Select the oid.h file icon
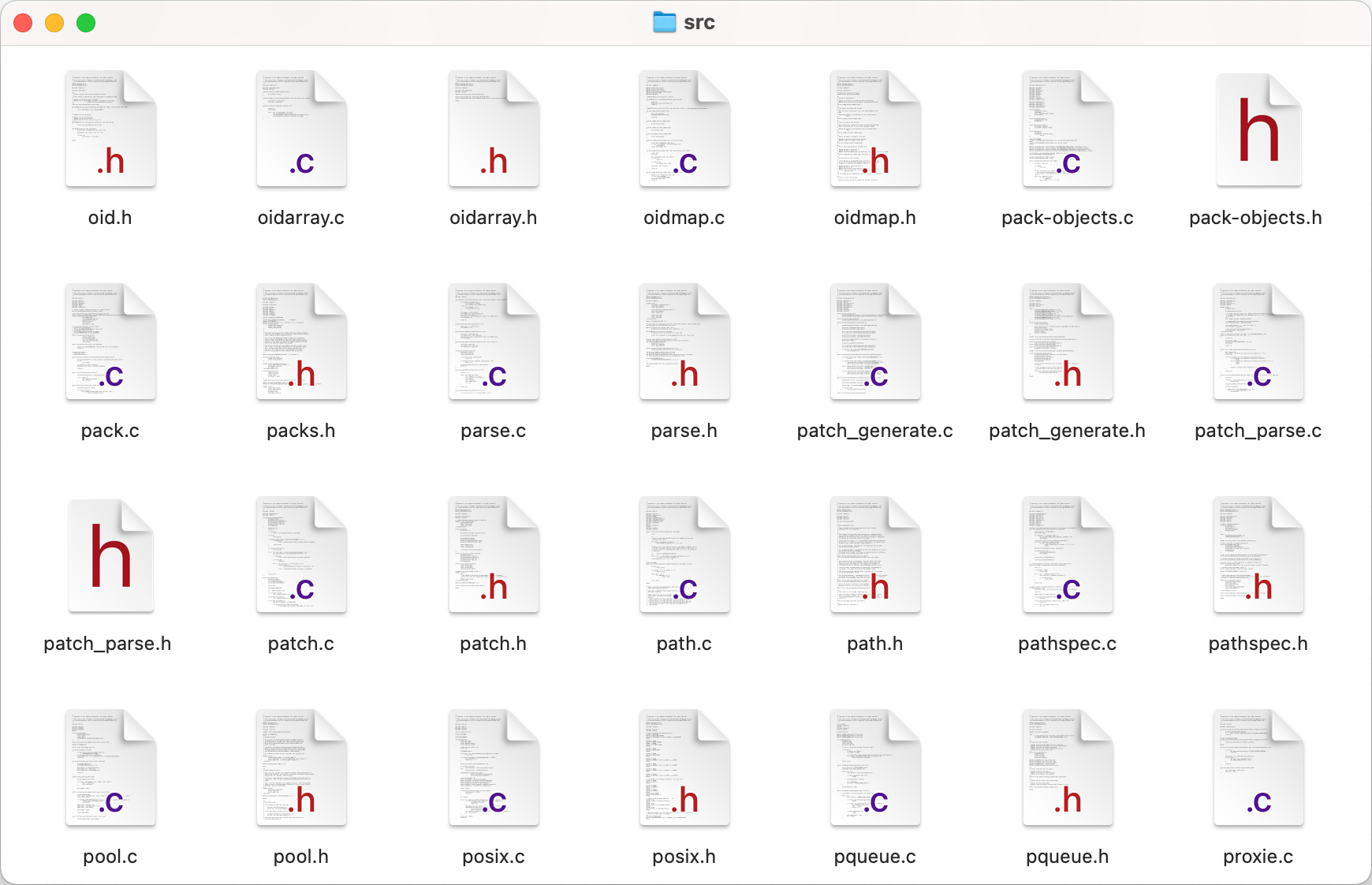 click(110, 129)
